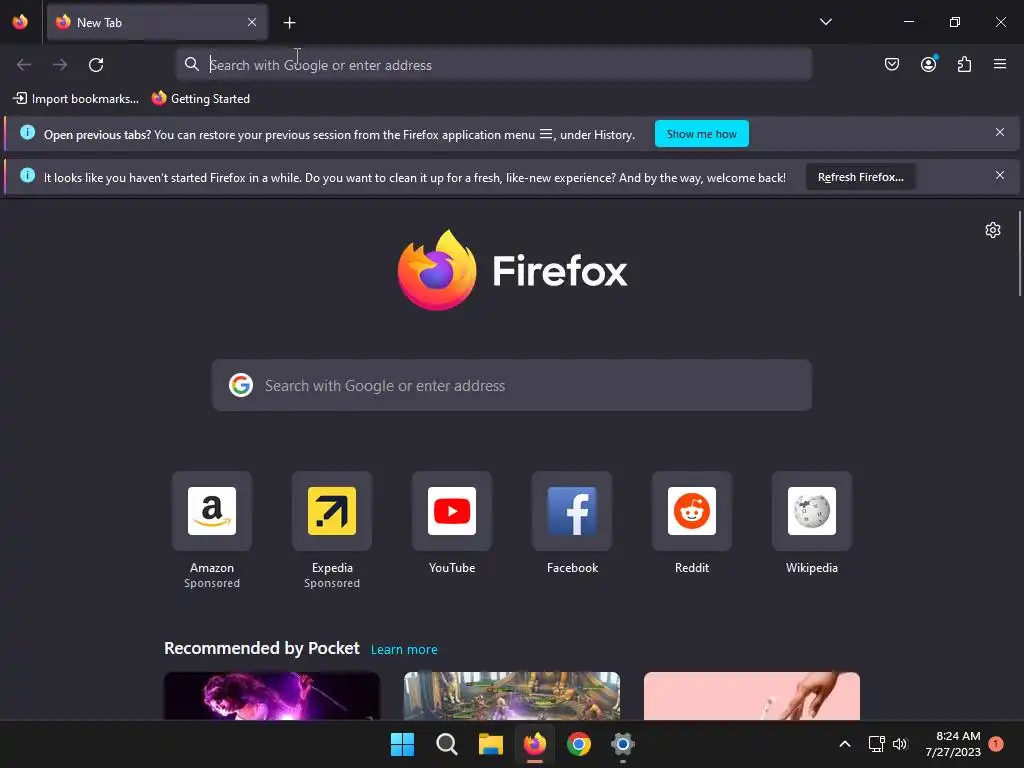This screenshot has width=1024, height=768.
Task: Click Import bookmarks in bookmarks toolbar
Action: tap(76, 99)
